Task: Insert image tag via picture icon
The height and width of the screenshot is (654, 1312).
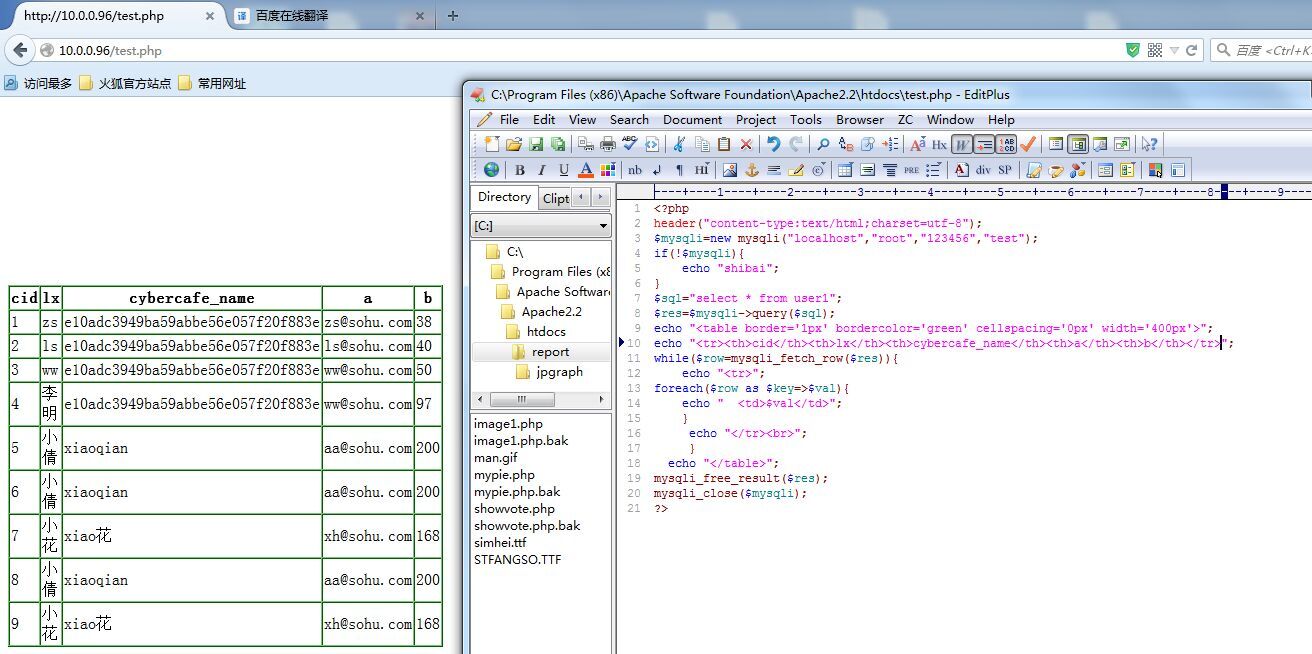Action: coord(729,170)
